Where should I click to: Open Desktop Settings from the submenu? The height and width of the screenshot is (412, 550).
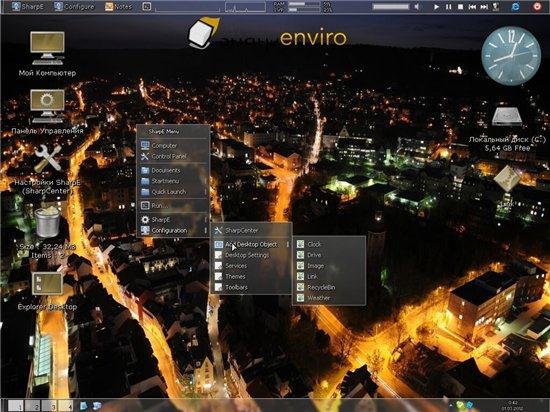[x=251, y=255]
